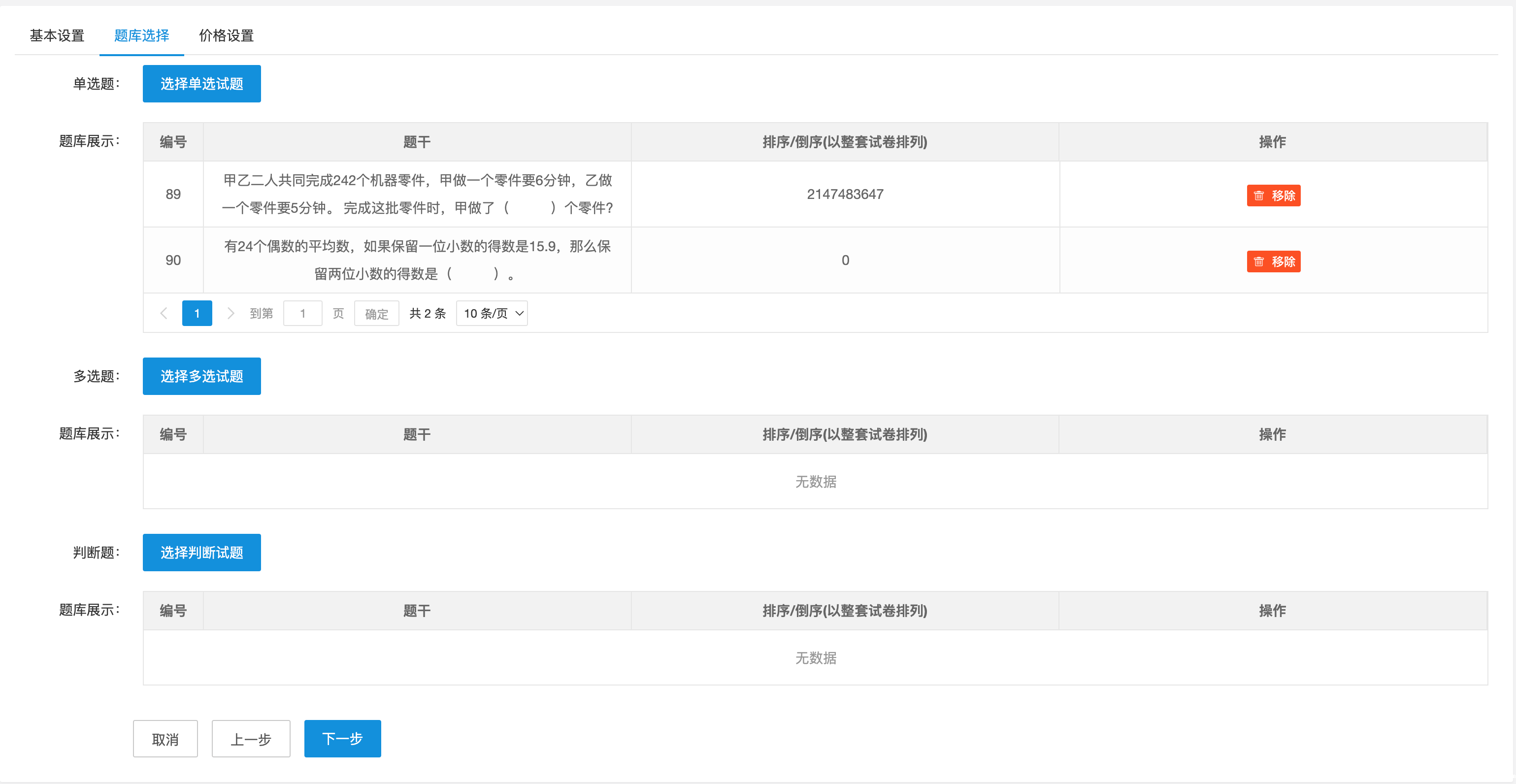Viewport: 1516px width, 784px height.
Task: Click the 下一步 button
Action: click(342, 738)
